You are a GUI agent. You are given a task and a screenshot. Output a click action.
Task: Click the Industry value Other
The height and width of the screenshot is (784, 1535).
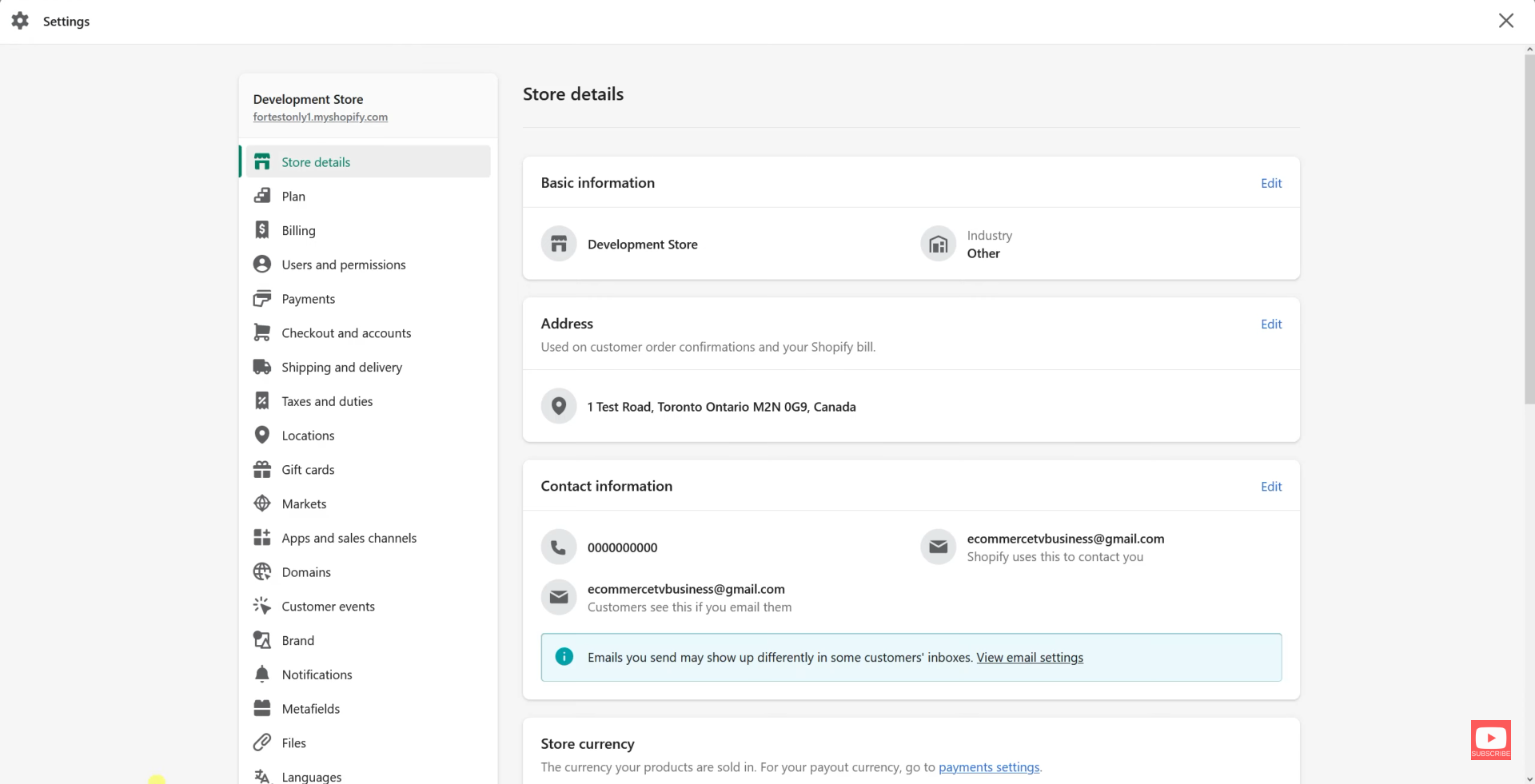[983, 253]
